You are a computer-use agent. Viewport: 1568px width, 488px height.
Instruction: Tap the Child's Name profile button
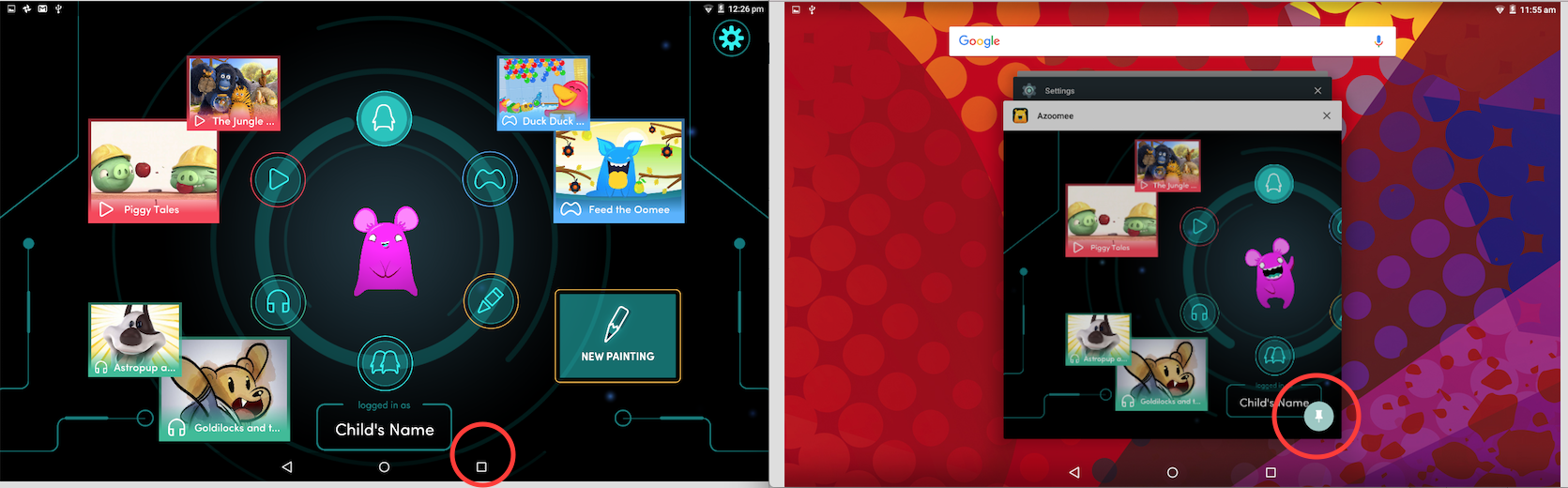click(x=385, y=428)
